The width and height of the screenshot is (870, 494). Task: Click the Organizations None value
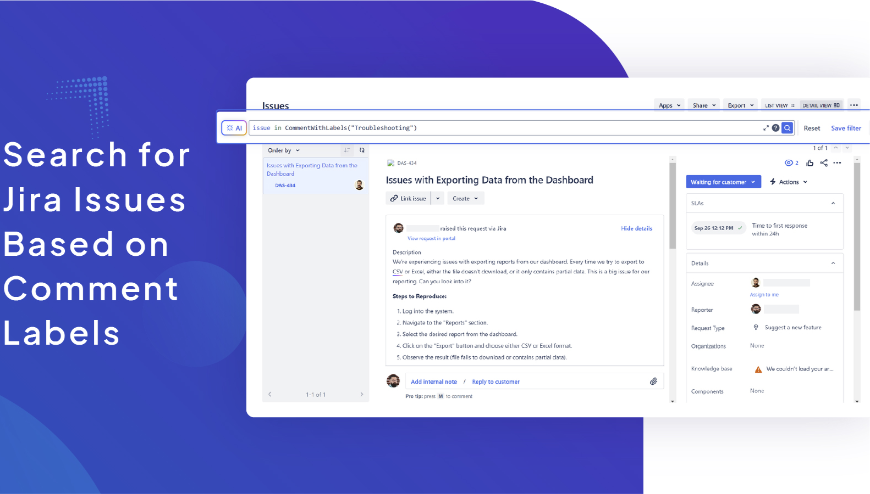click(x=757, y=346)
